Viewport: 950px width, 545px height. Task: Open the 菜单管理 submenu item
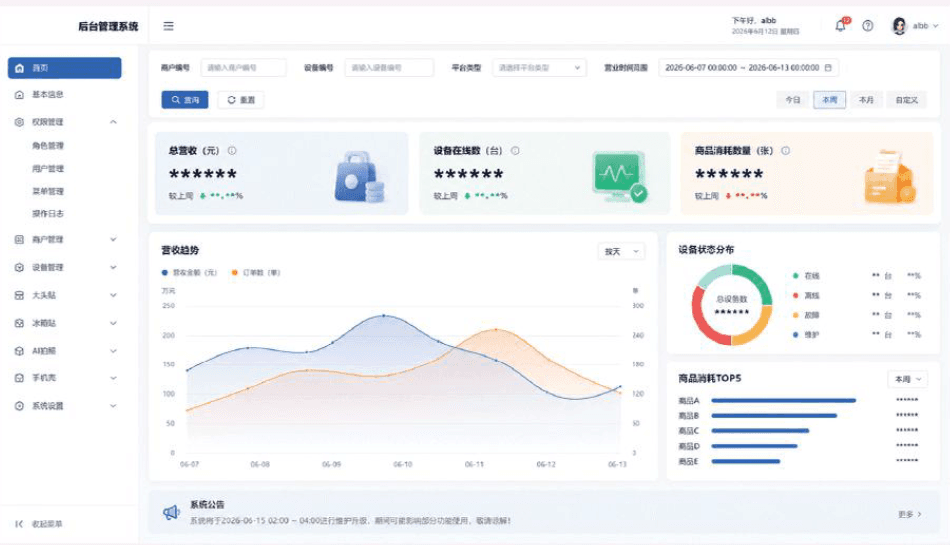pyautogui.click(x=48, y=191)
